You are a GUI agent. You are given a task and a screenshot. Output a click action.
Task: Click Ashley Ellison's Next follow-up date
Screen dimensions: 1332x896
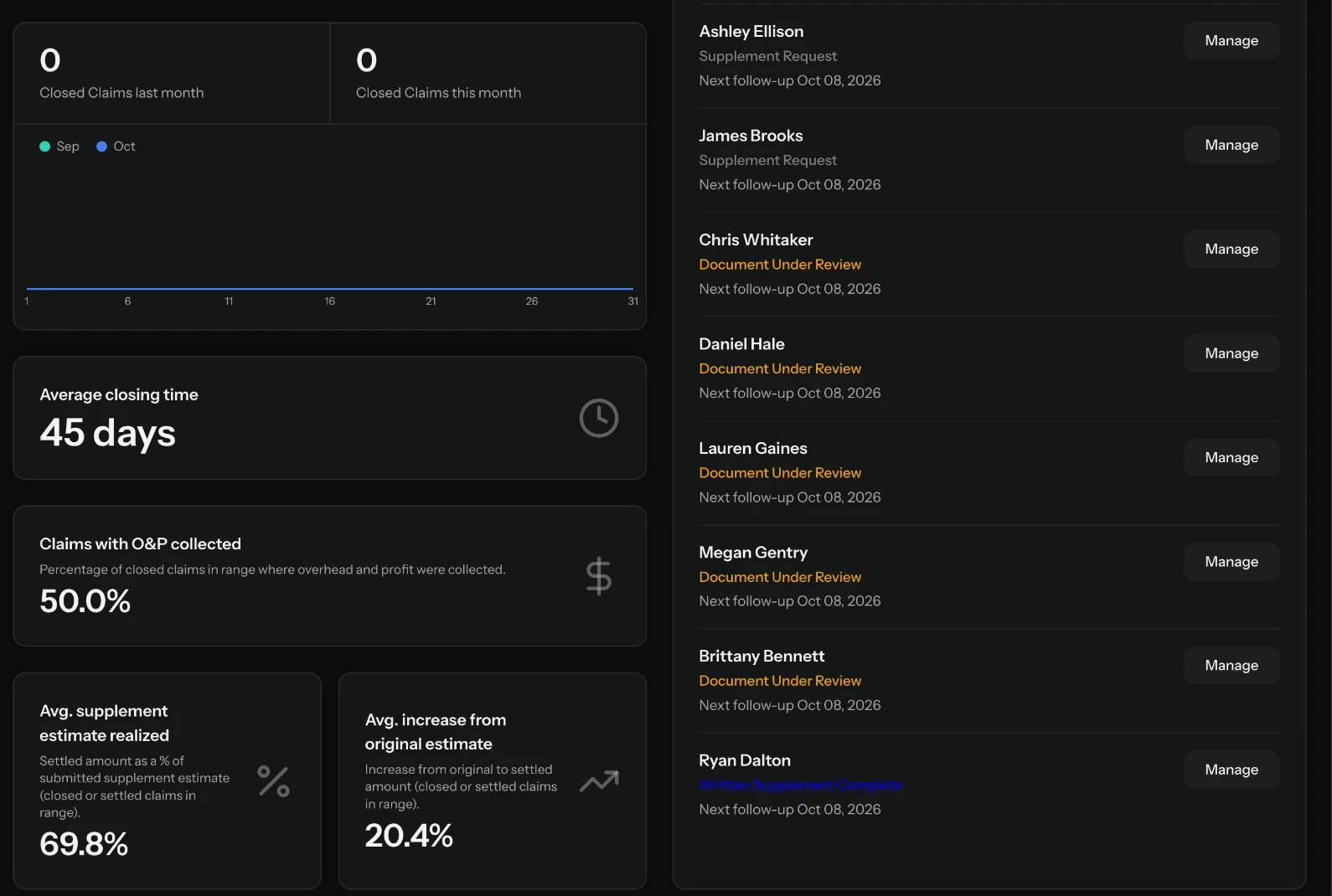click(790, 80)
